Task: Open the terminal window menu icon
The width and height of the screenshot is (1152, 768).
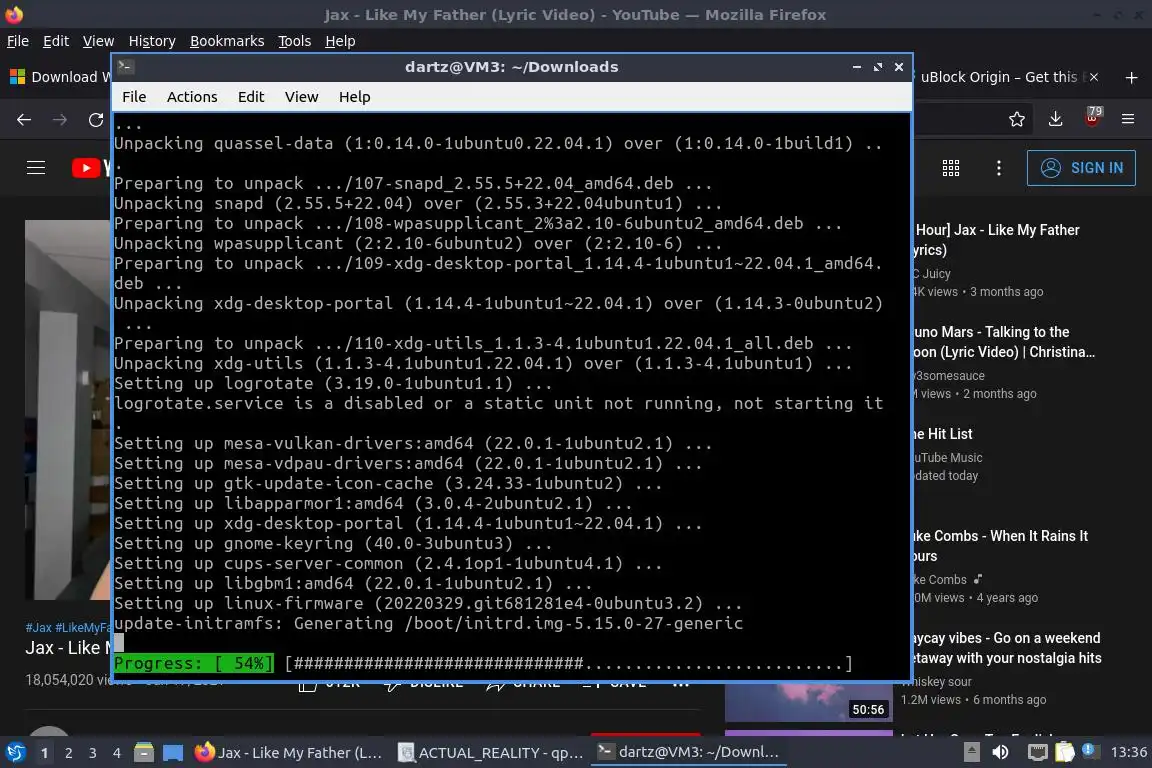Action: click(125, 67)
